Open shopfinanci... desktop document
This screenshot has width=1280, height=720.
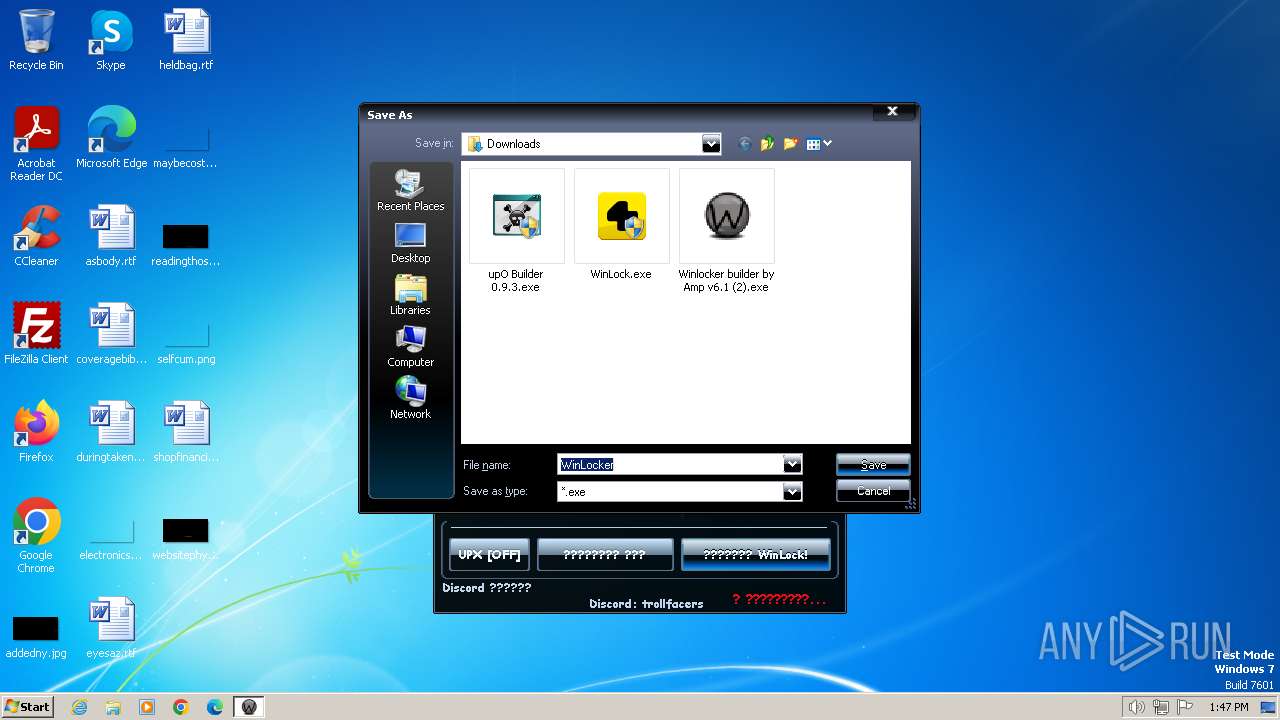(x=186, y=432)
